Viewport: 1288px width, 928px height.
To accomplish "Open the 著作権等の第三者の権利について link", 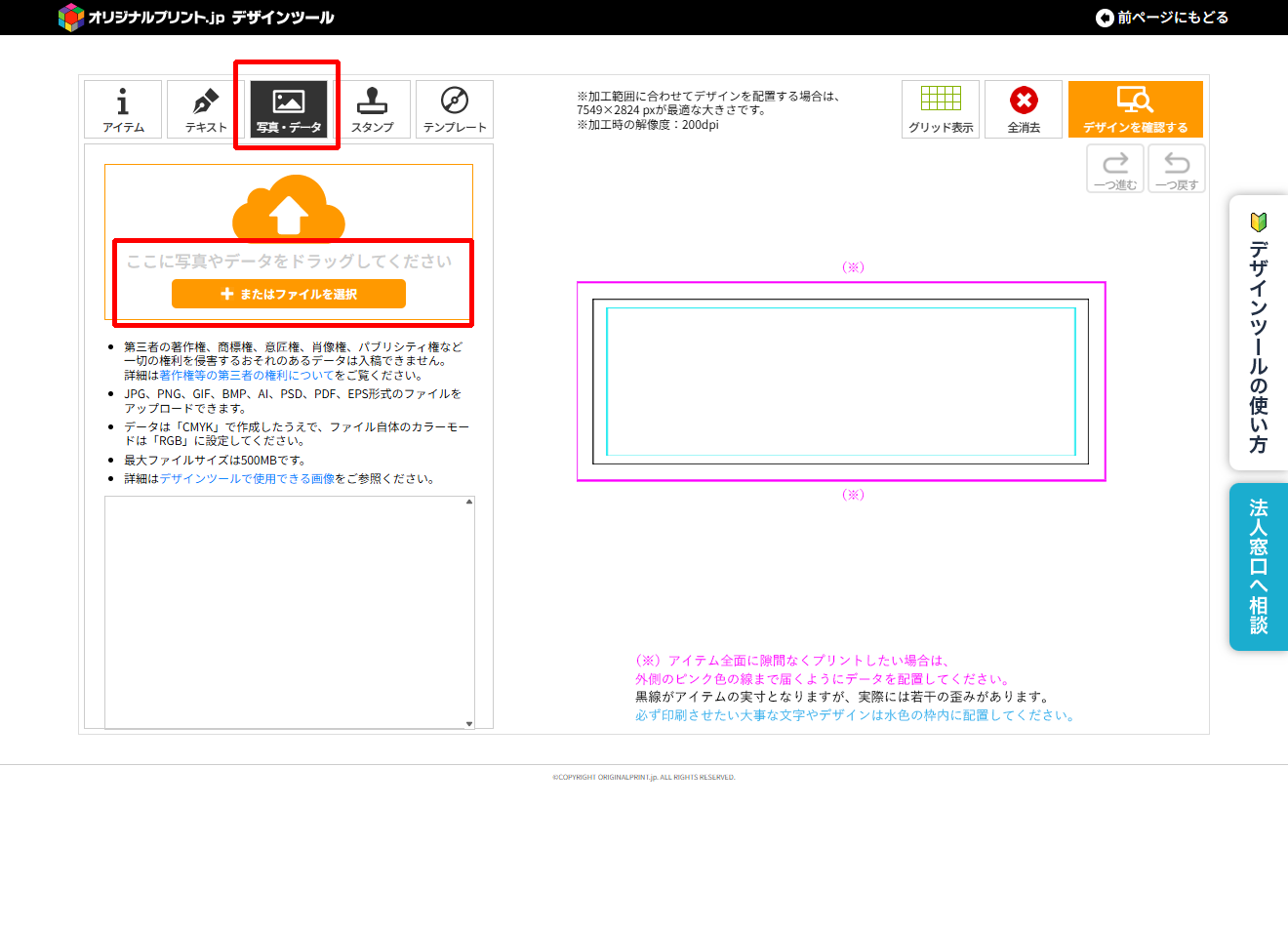I will (247, 376).
